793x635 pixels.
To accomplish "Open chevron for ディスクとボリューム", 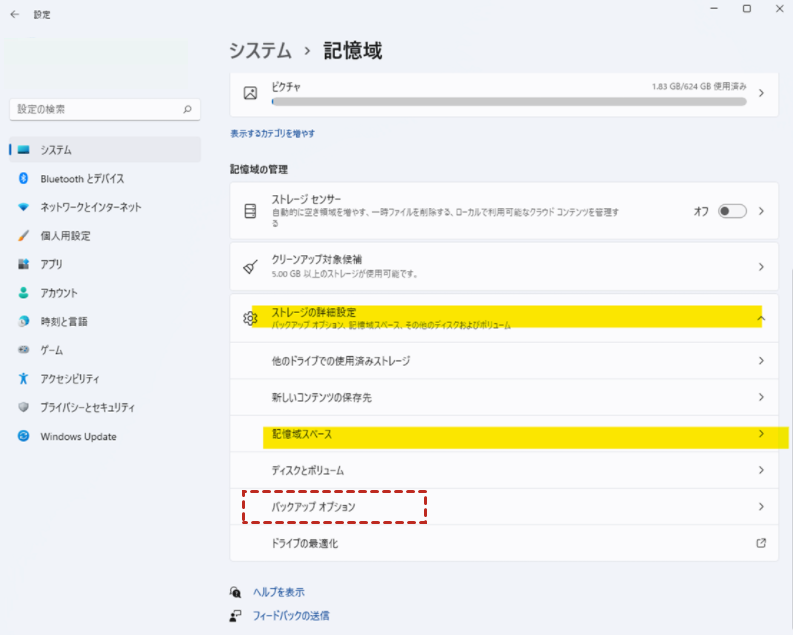I will 761,470.
